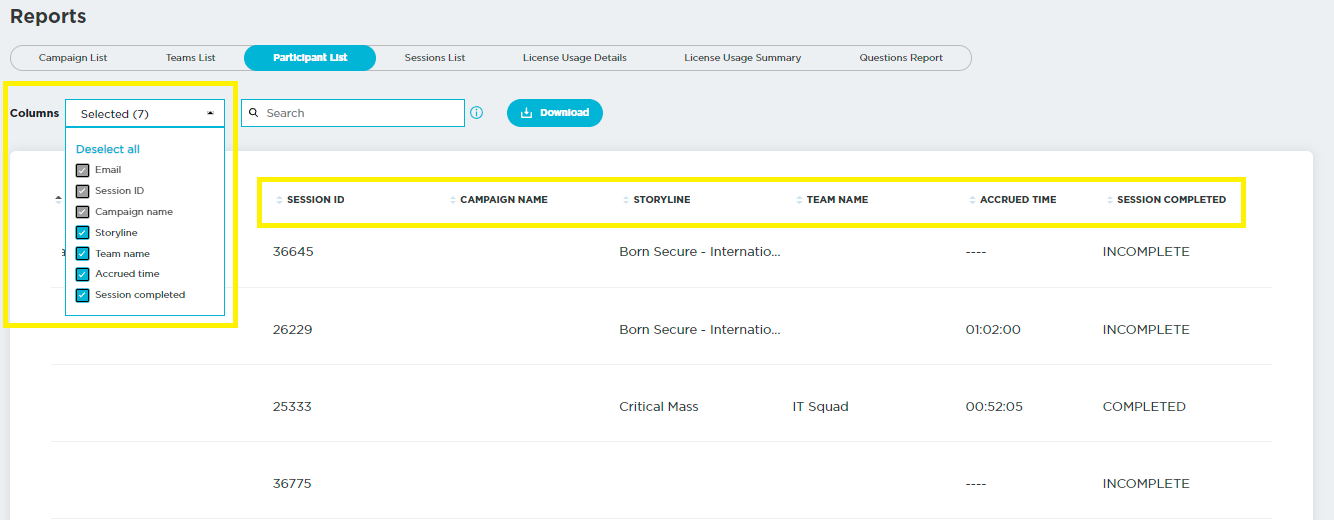
Task: Click INCOMPLETE status in row 26229
Action: coord(1146,330)
